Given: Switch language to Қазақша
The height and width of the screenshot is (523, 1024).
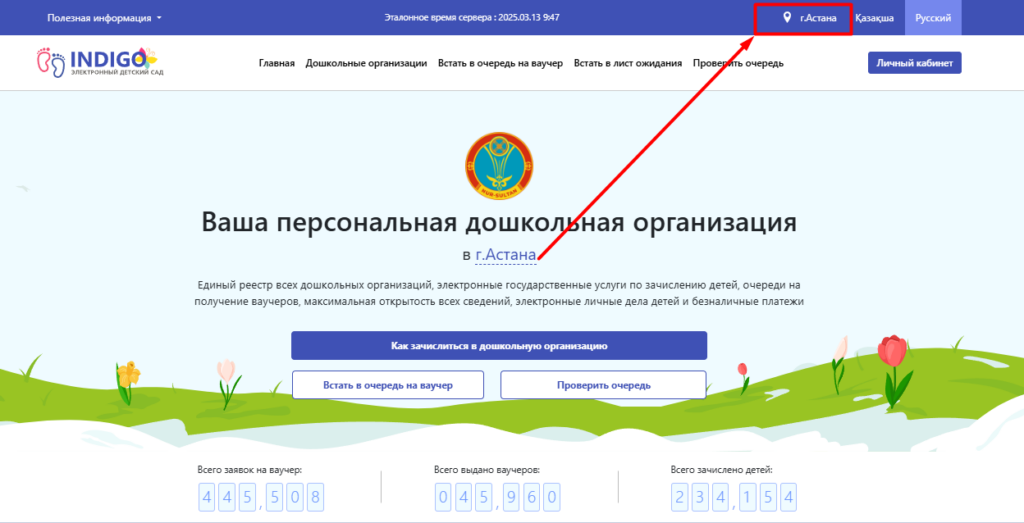Looking at the screenshot, I should click(x=875, y=18).
